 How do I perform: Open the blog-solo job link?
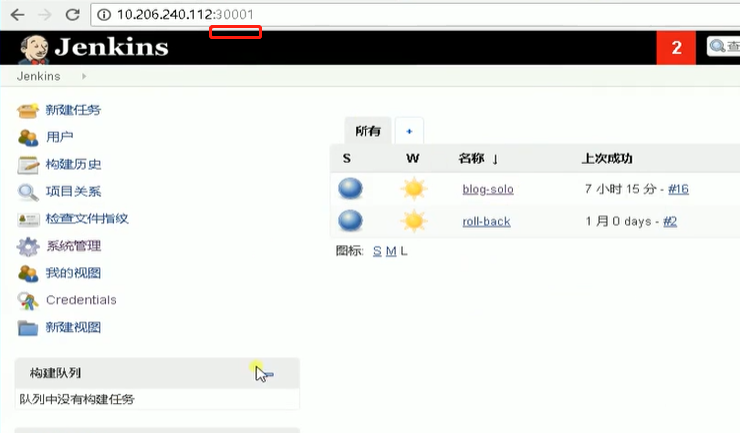tap(488, 189)
